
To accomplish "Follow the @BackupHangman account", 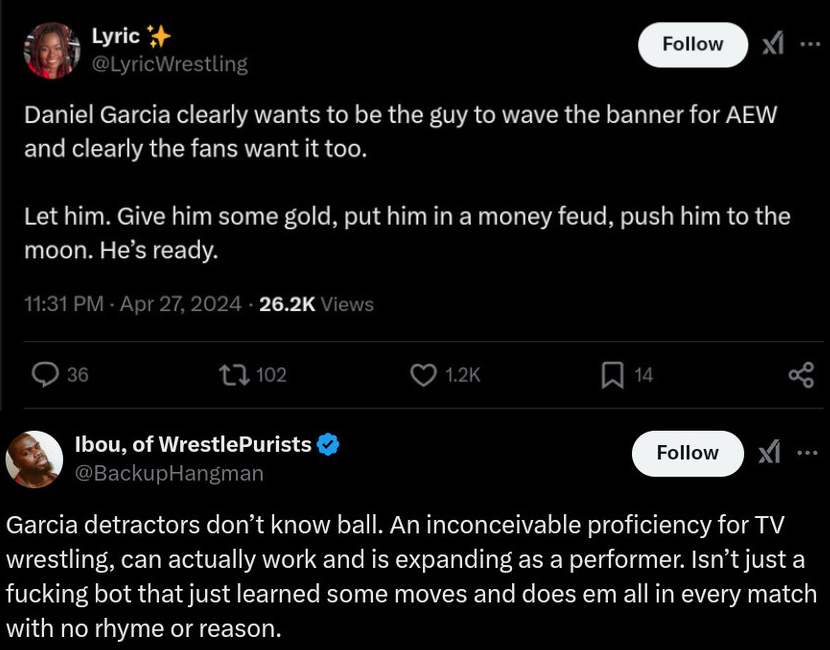I will click(x=687, y=453).
